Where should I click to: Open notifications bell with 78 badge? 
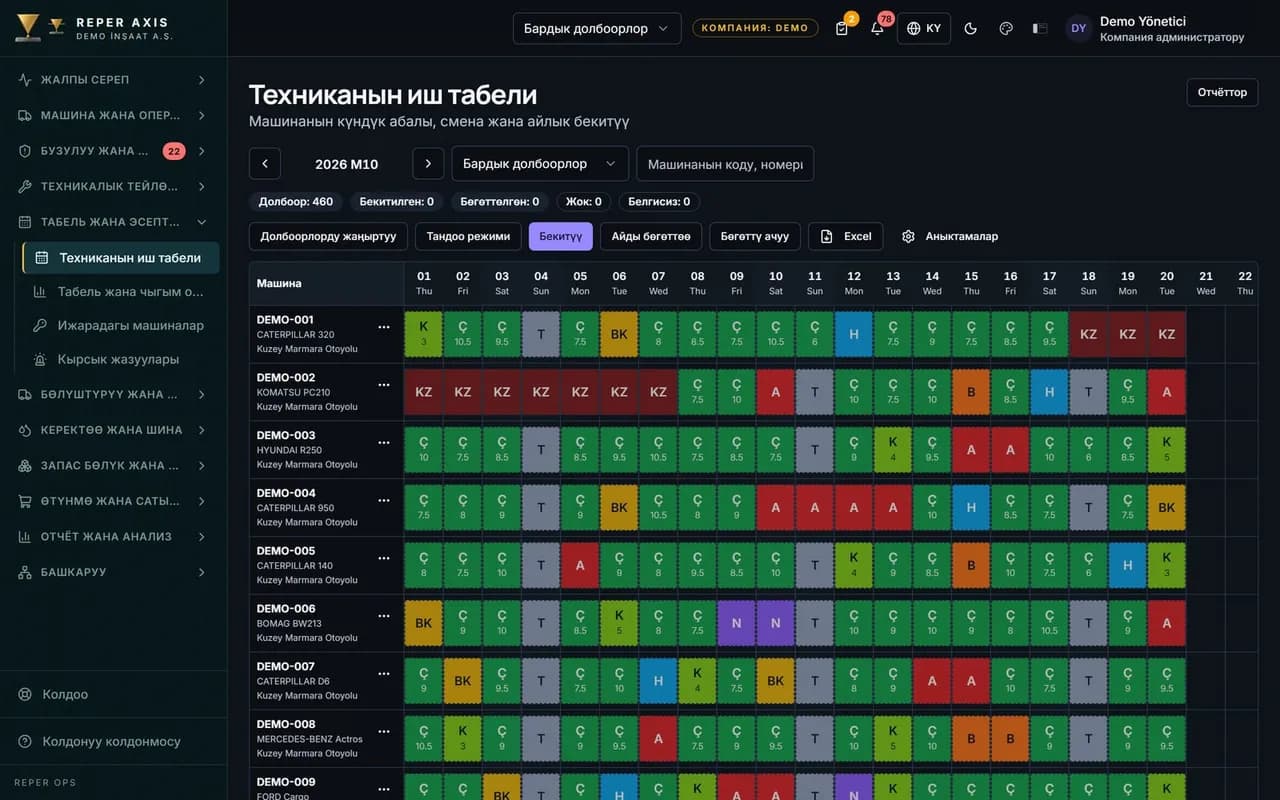(x=877, y=28)
